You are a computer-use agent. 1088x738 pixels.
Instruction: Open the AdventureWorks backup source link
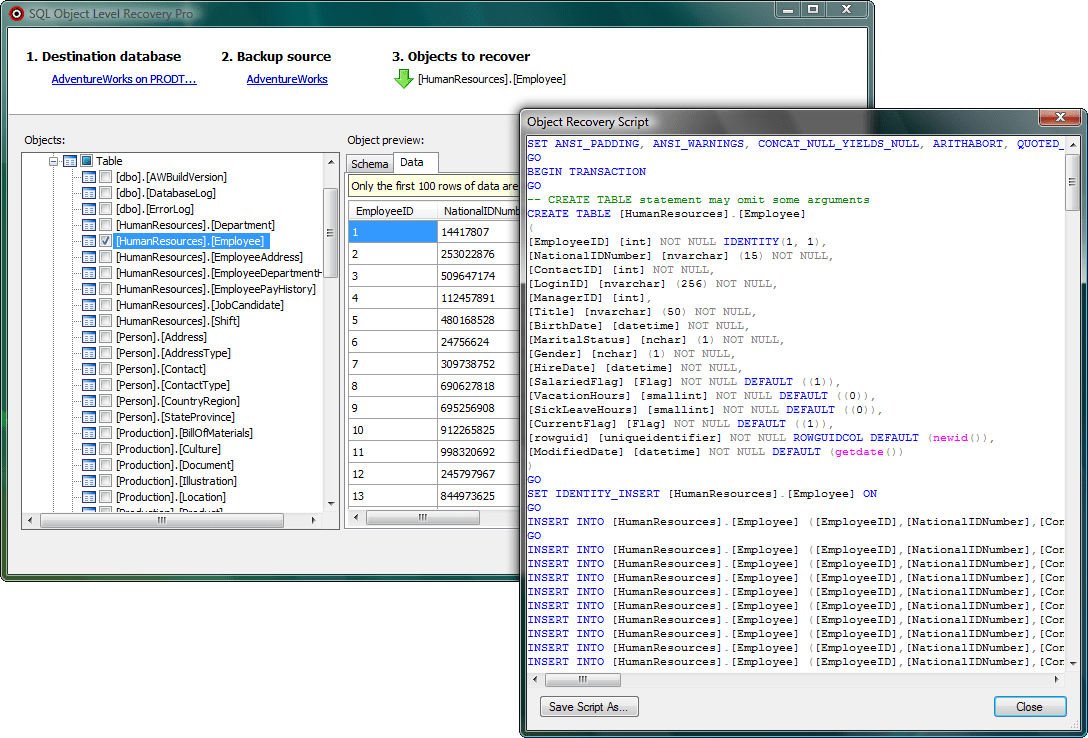click(x=287, y=78)
